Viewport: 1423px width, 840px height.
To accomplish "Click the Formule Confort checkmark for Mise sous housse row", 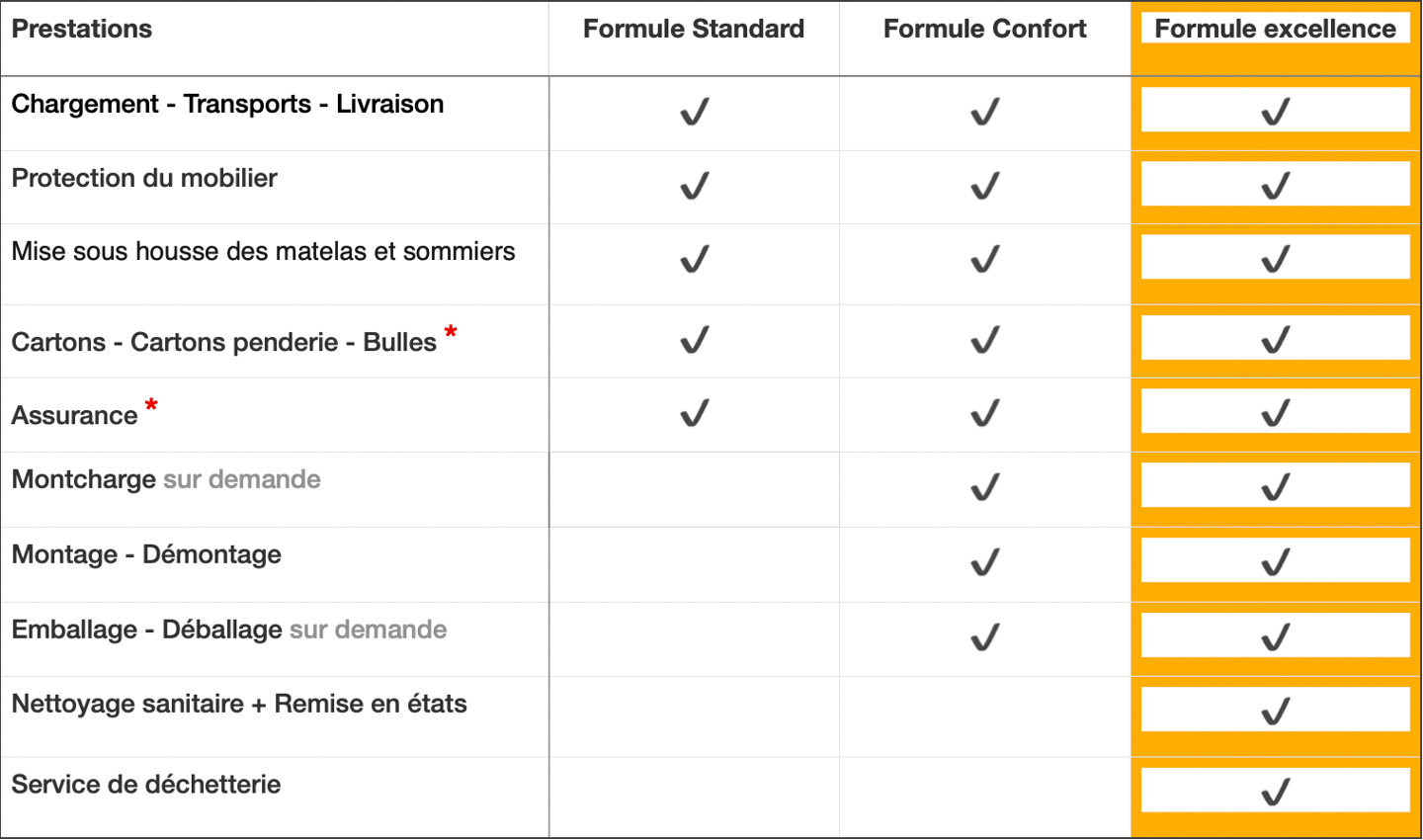I will (985, 259).
